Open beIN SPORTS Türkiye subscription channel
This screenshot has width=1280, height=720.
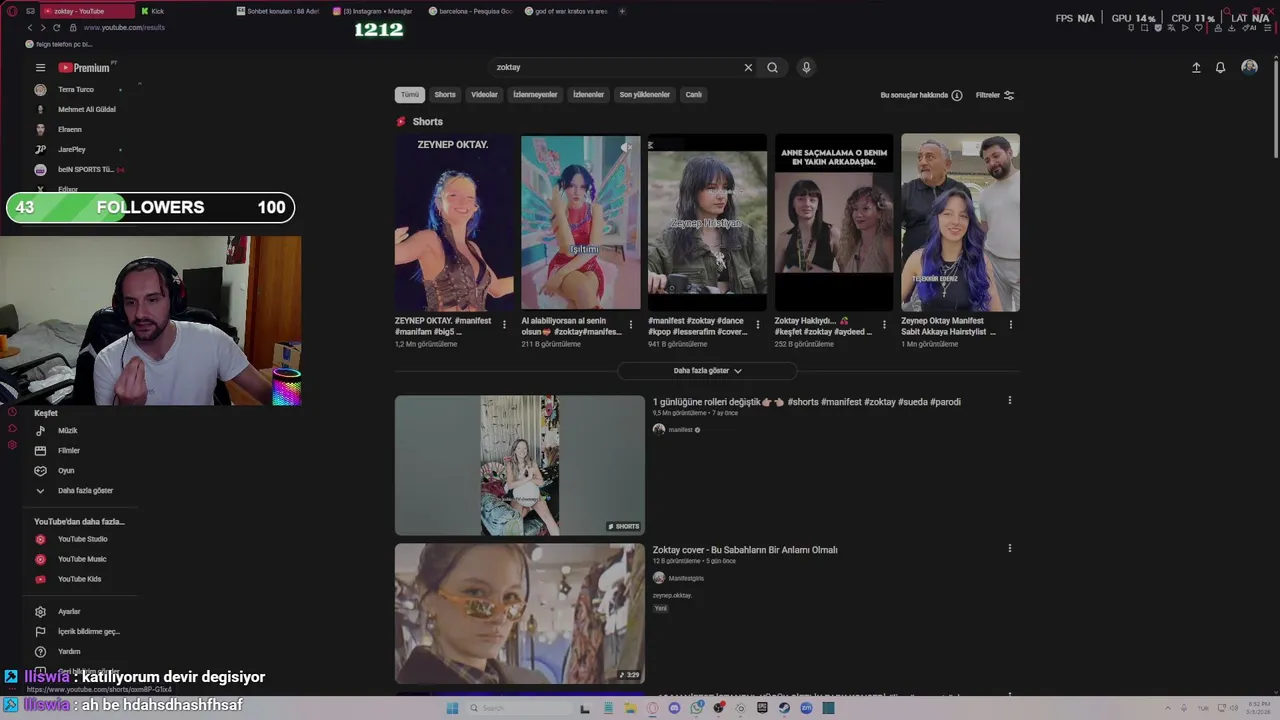(x=85, y=170)
